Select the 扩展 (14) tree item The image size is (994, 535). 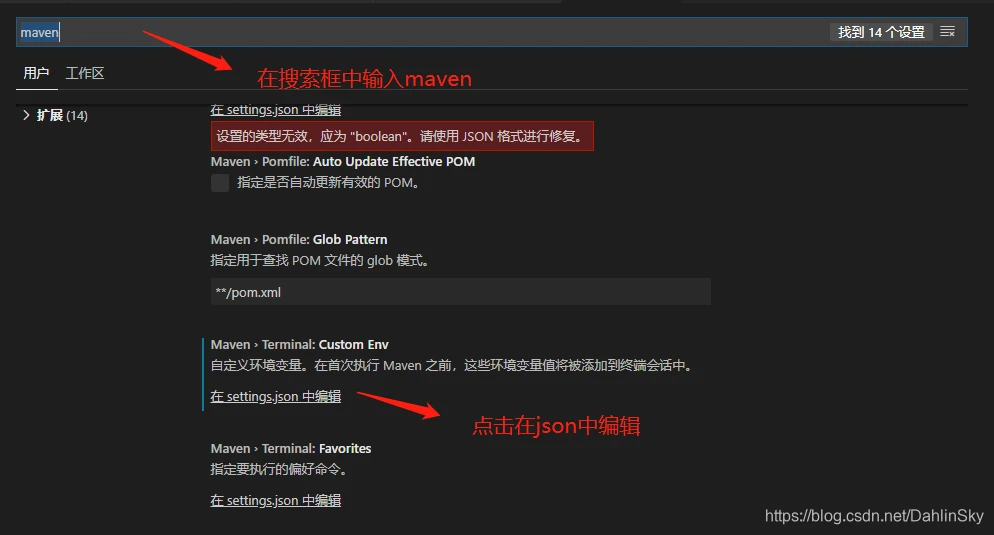click(x=61, y=115)
